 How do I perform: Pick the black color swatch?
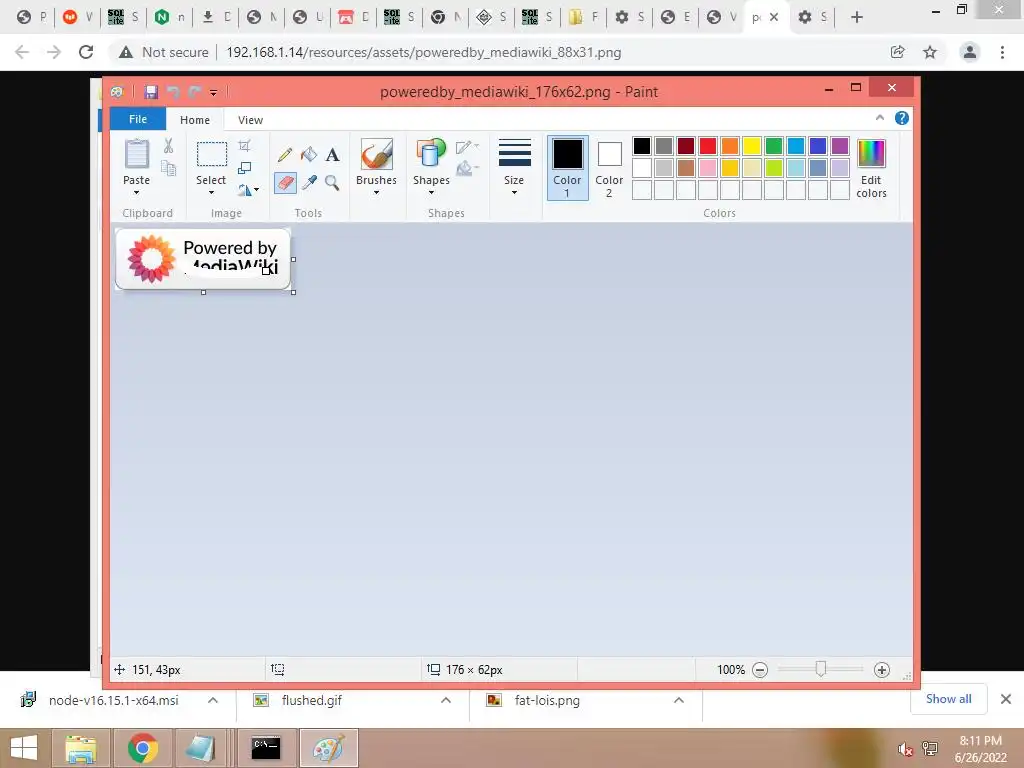coord(642,146)
